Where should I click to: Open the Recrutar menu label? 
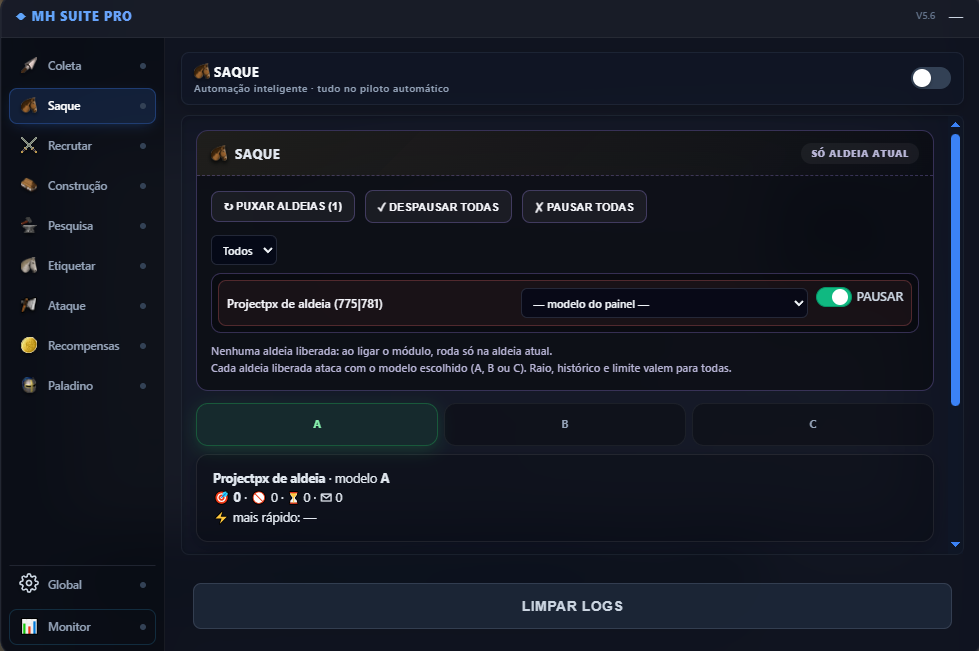[x=70, y=145]
